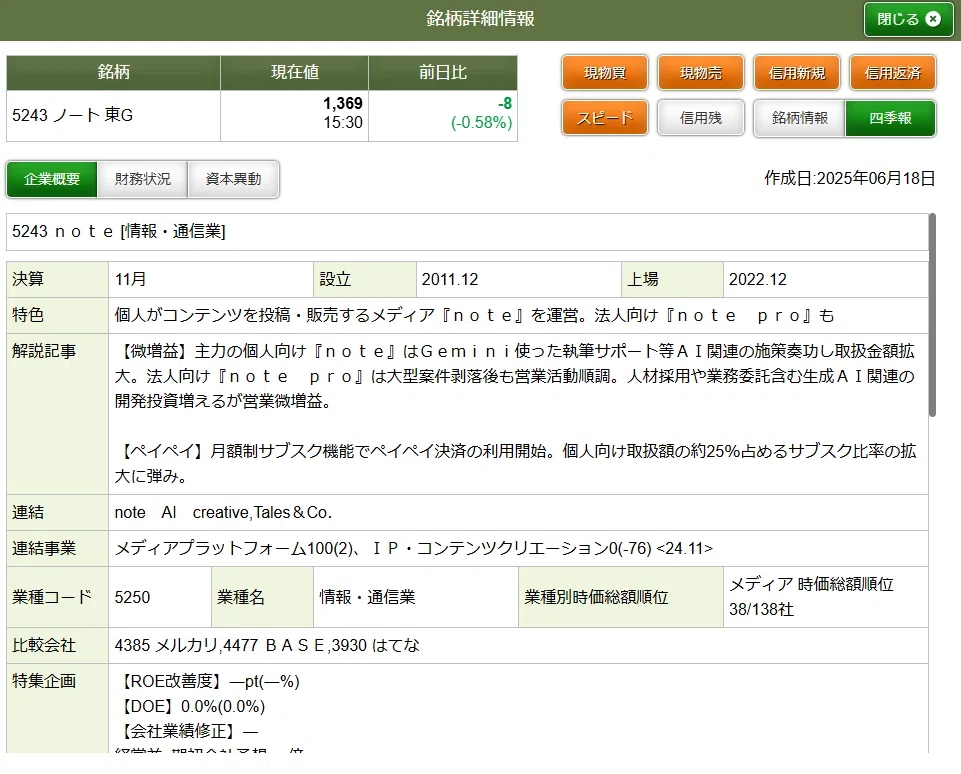Switch to 銘柄情報 view

(x=799, y=118)
